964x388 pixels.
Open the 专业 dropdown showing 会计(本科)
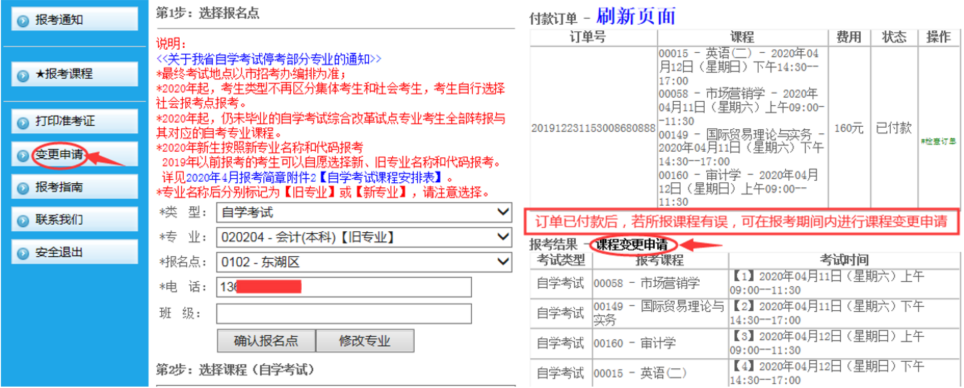(364, 237)
